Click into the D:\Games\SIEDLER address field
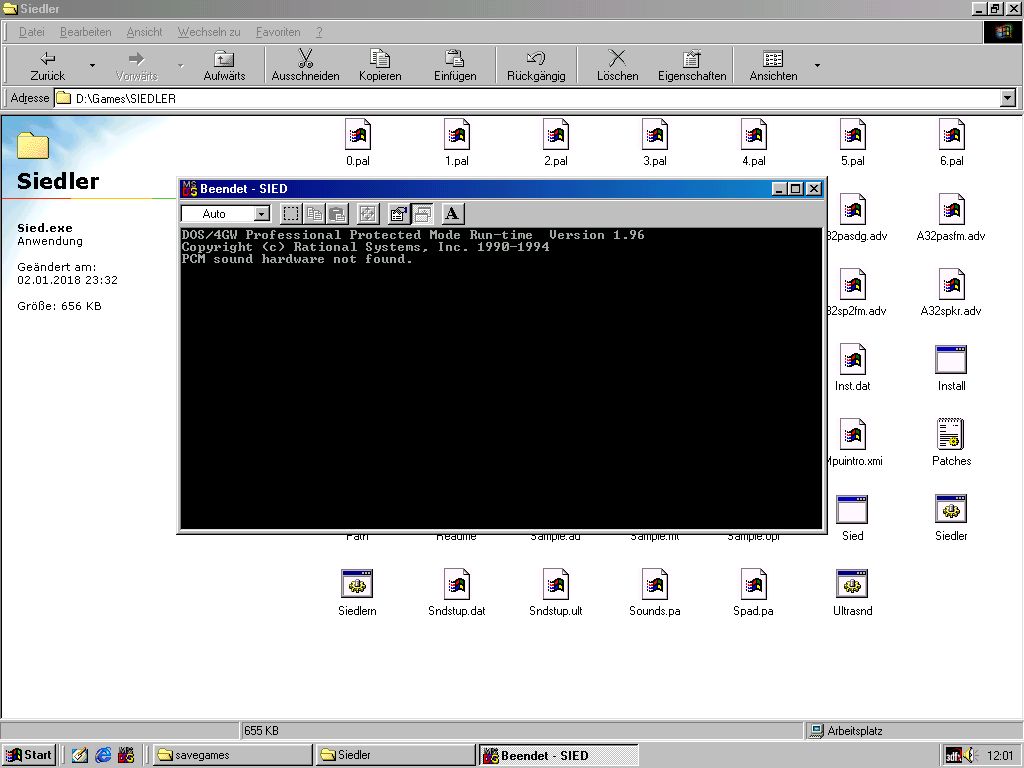This screenshot has height=768, width=1024. [x=526, y=98]
